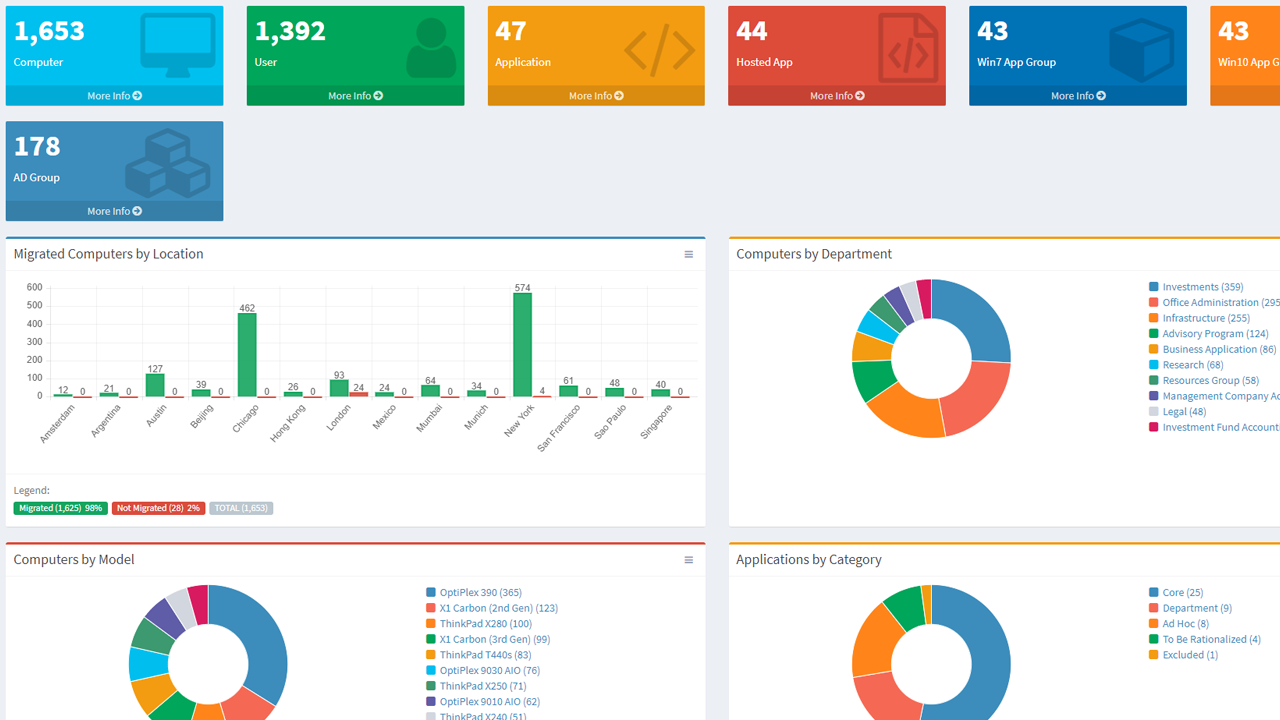This screenshot has height=720, width=1280.
Task: Toggle ThinkPad X250 (71) legend entry
Action: click(x=476, y=686)
